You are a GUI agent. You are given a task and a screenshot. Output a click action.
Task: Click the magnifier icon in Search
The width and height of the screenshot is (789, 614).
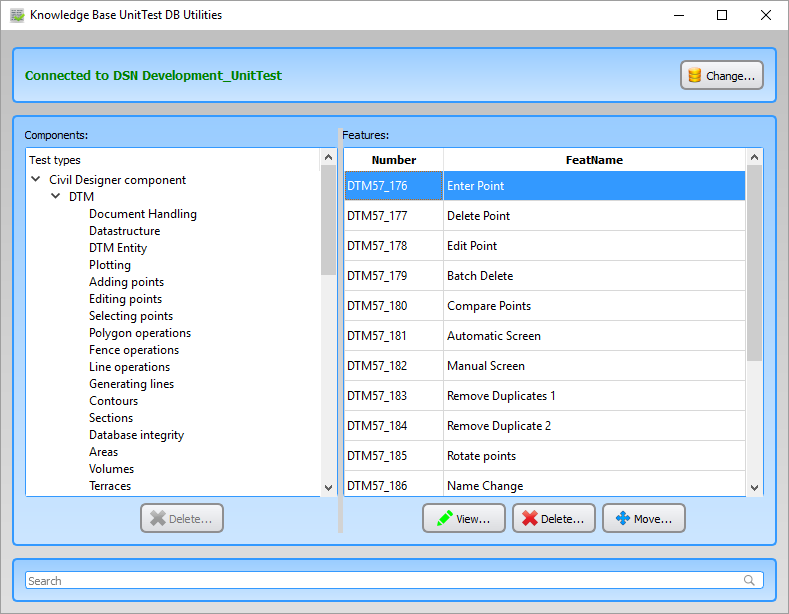[x=749, y=580]
